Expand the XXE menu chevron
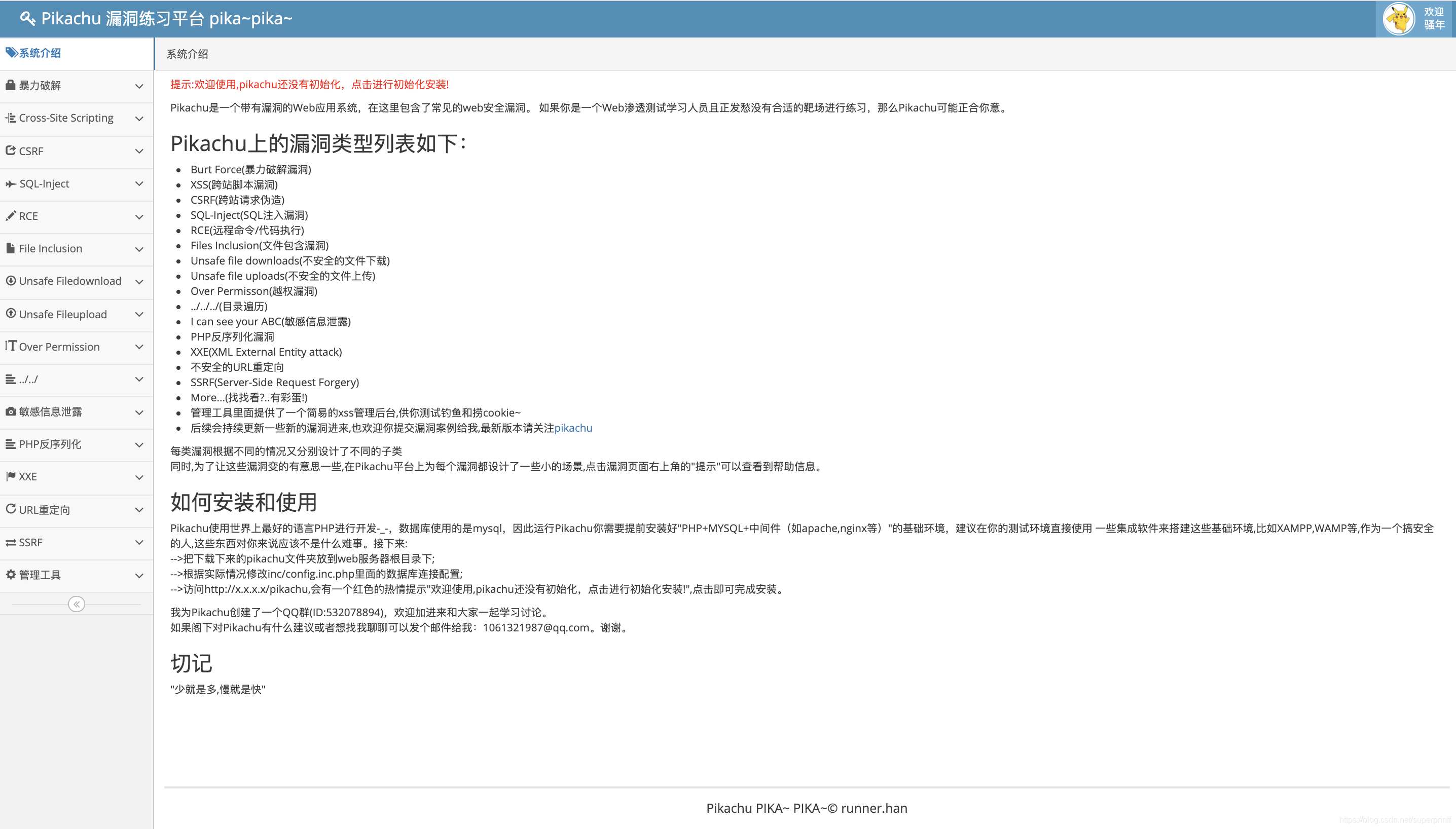Viewport: 1456px width, 829px height. point(139,477)
